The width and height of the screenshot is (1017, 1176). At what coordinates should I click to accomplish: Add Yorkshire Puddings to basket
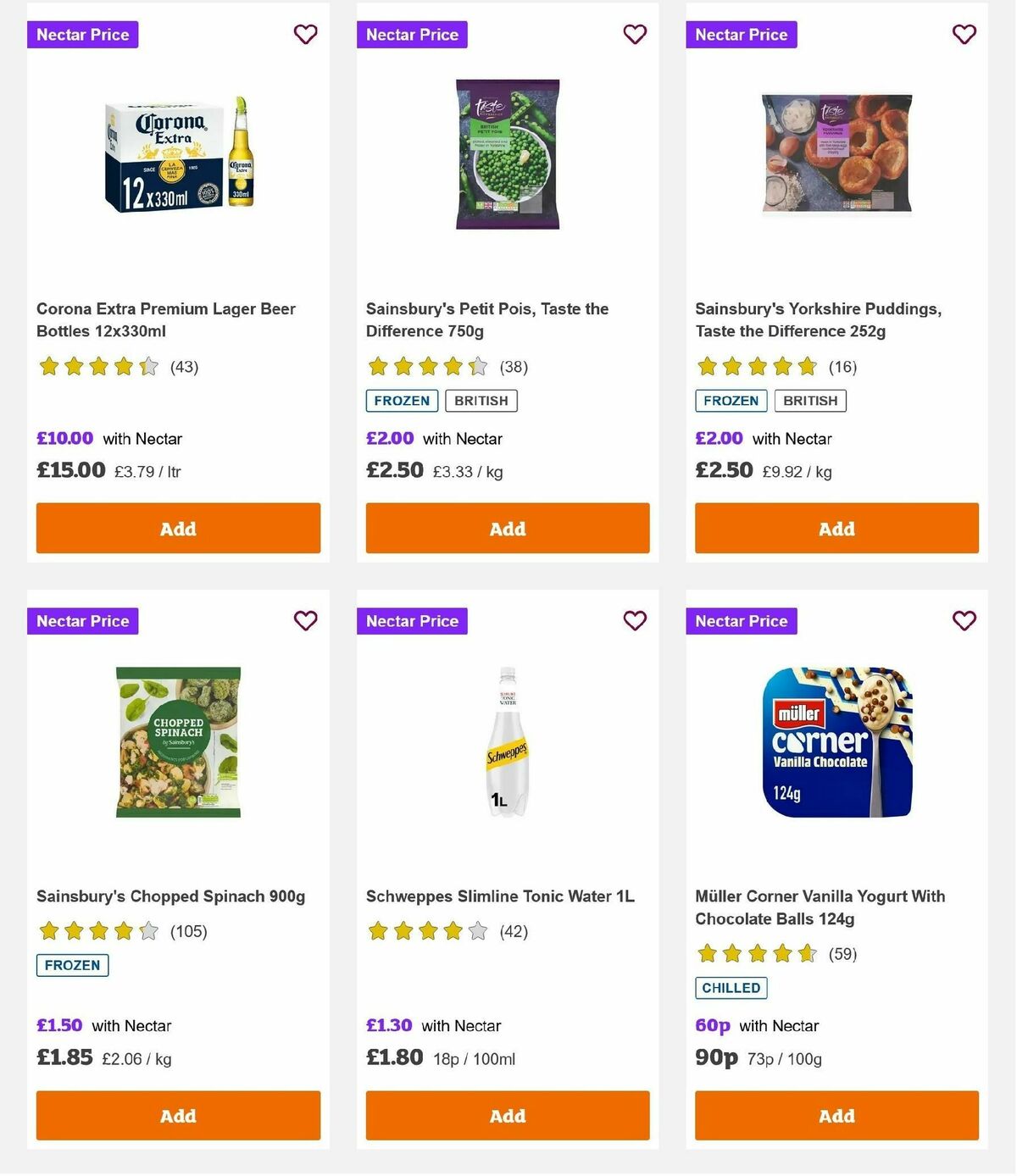(836, 528)
